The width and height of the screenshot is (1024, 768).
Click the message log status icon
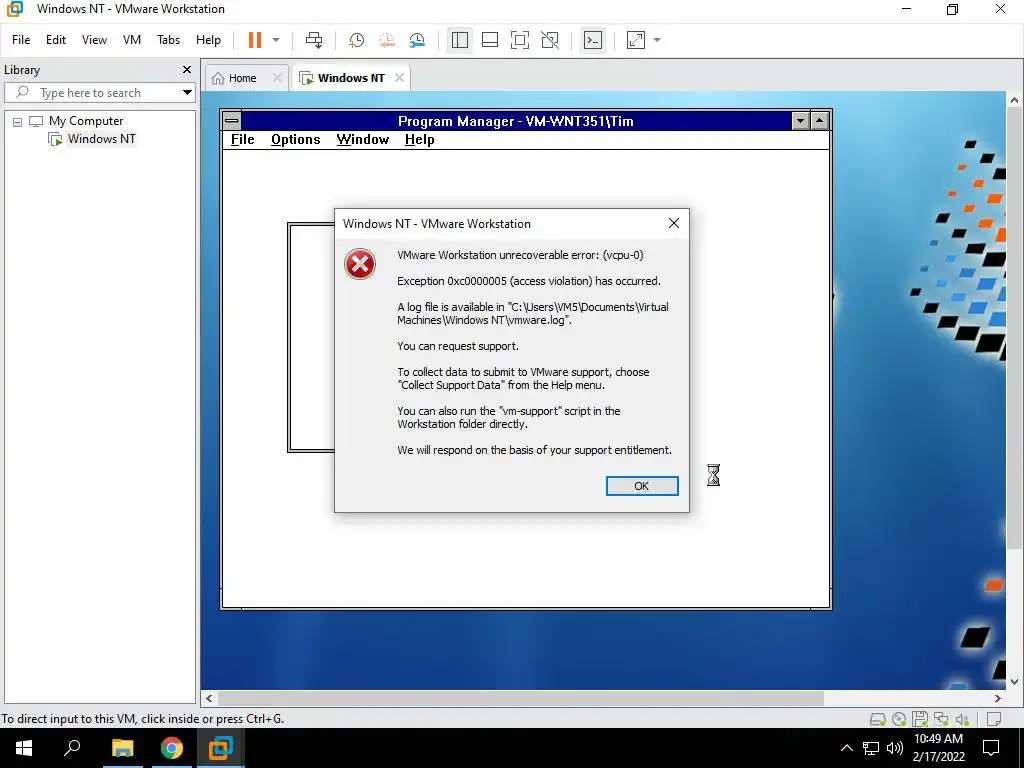[995, 720]
